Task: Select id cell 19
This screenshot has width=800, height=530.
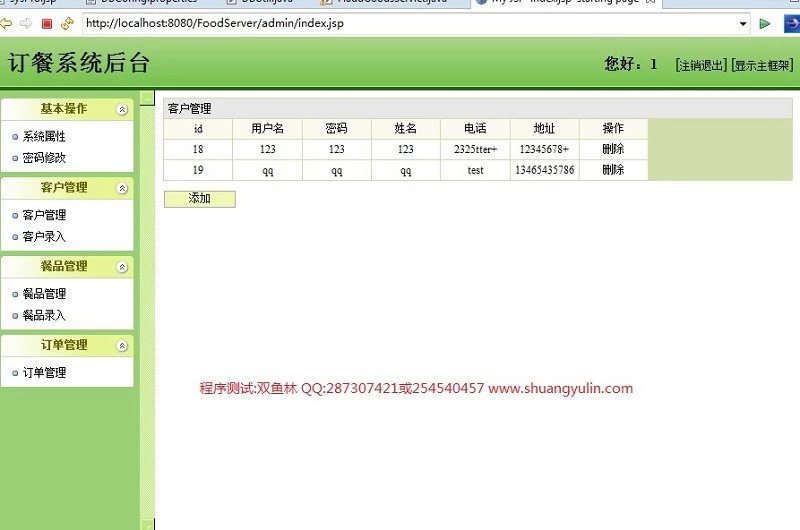Action: tap(198, 170)
